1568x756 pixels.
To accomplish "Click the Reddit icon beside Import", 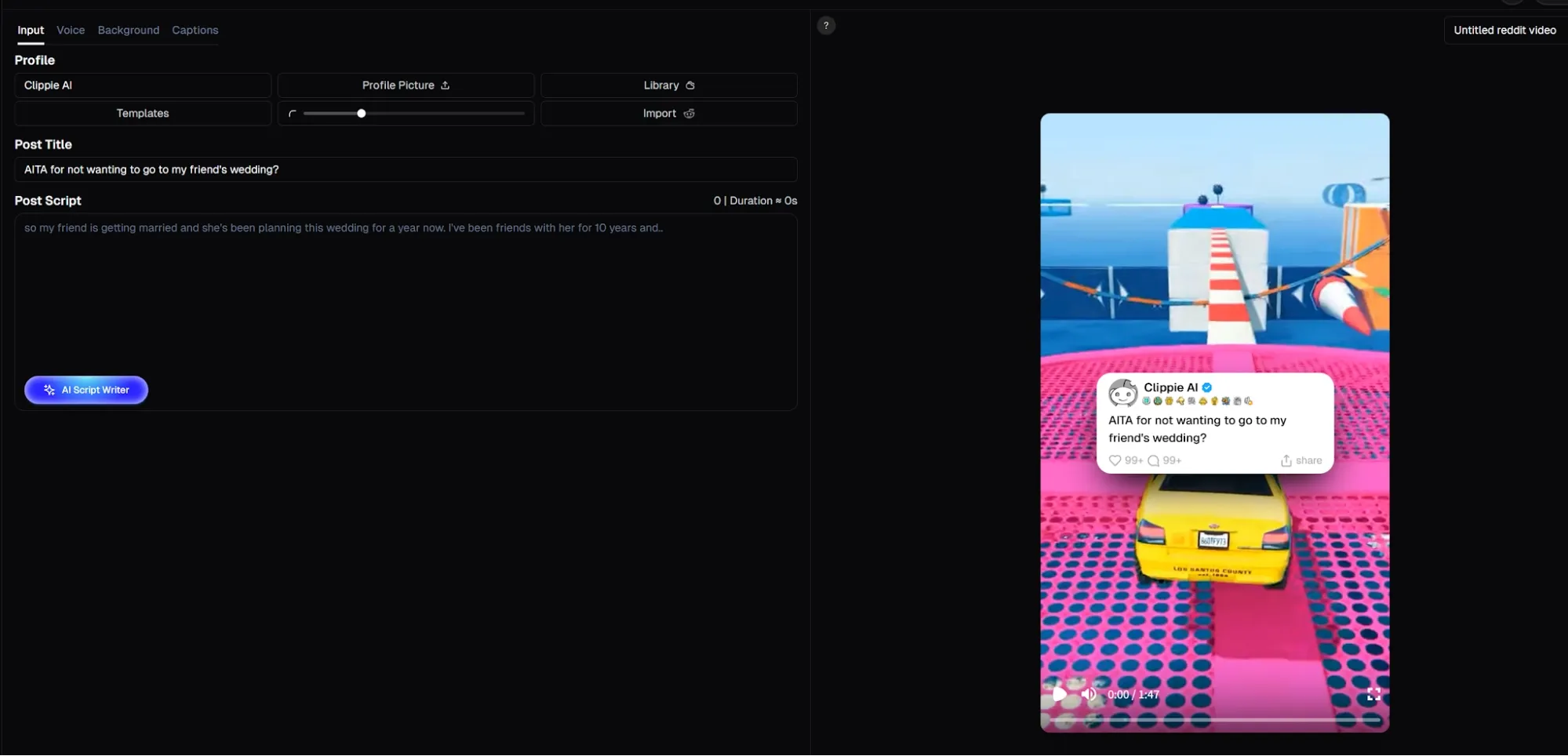I will 689,114.
